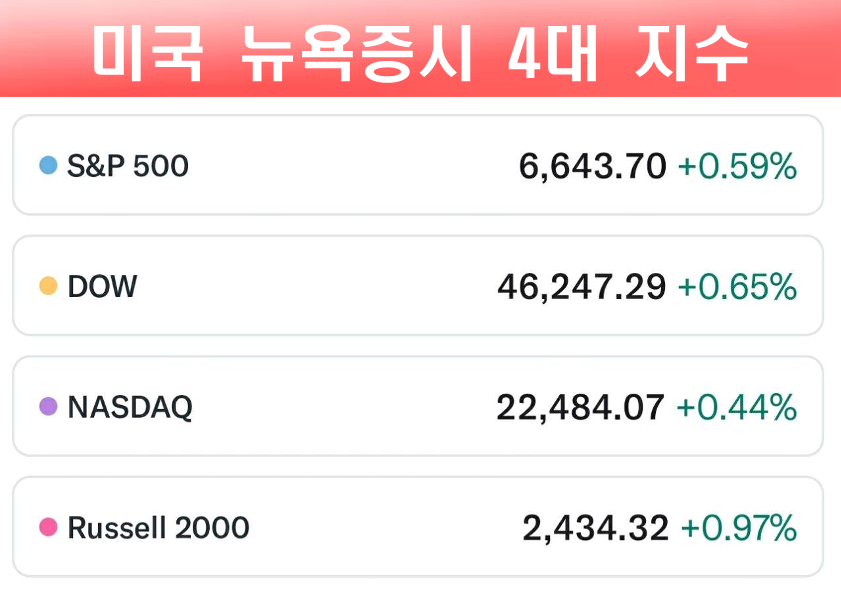This screenshot has height=595, width=841.
Task: Select the S&P 500 index label
Action: tap(127, 166)
